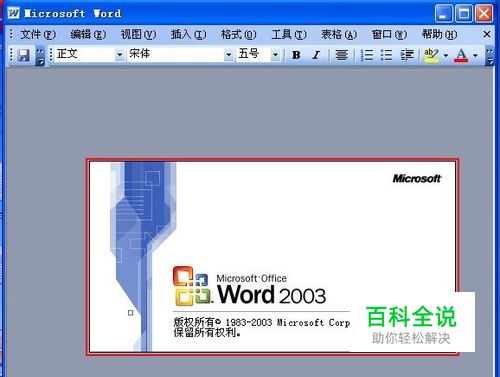Viewport: 500px width, 377px height.
Task: Open the 窗口(W) menu
Action: click(x=389, y=34)
